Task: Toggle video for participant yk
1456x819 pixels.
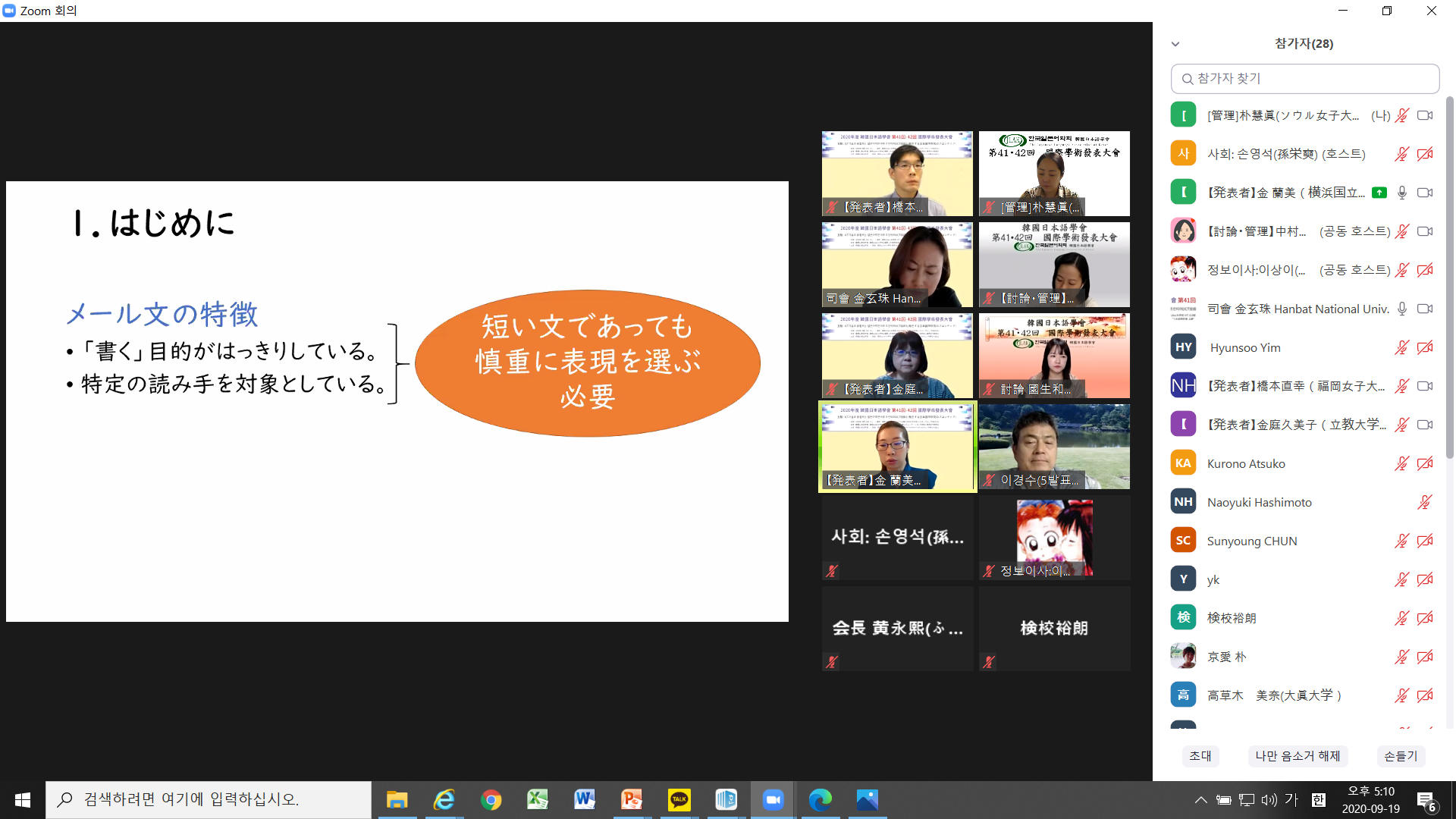Action: coord(1425,579)
